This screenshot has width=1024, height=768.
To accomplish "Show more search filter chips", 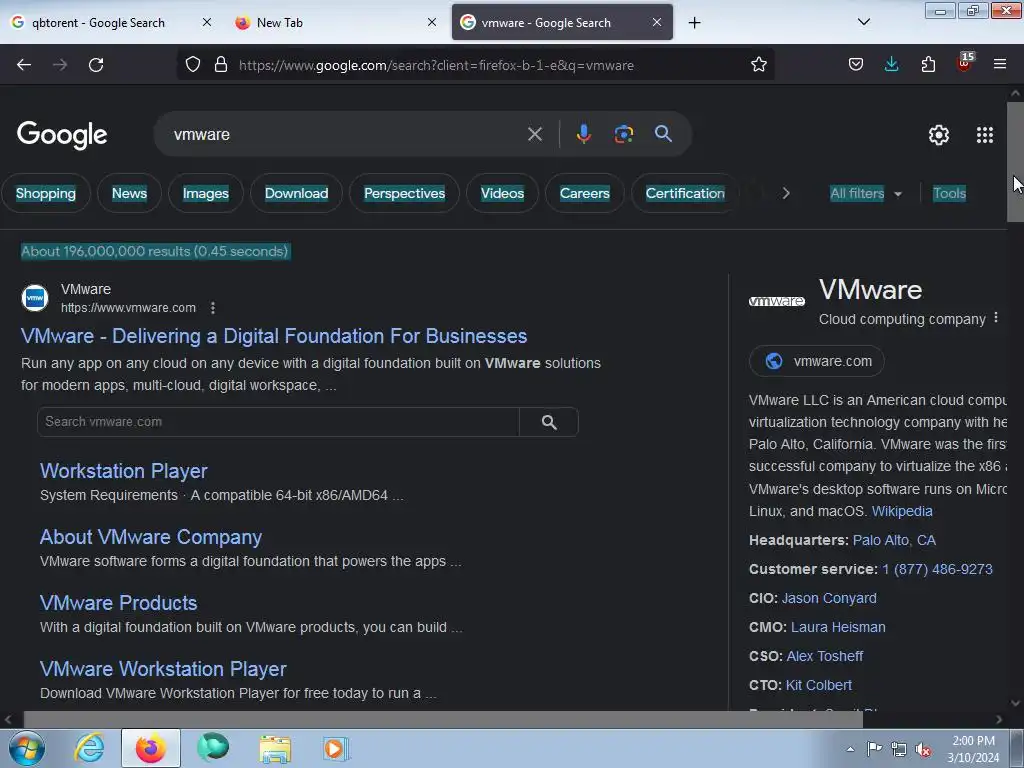I will pos(786,193).
